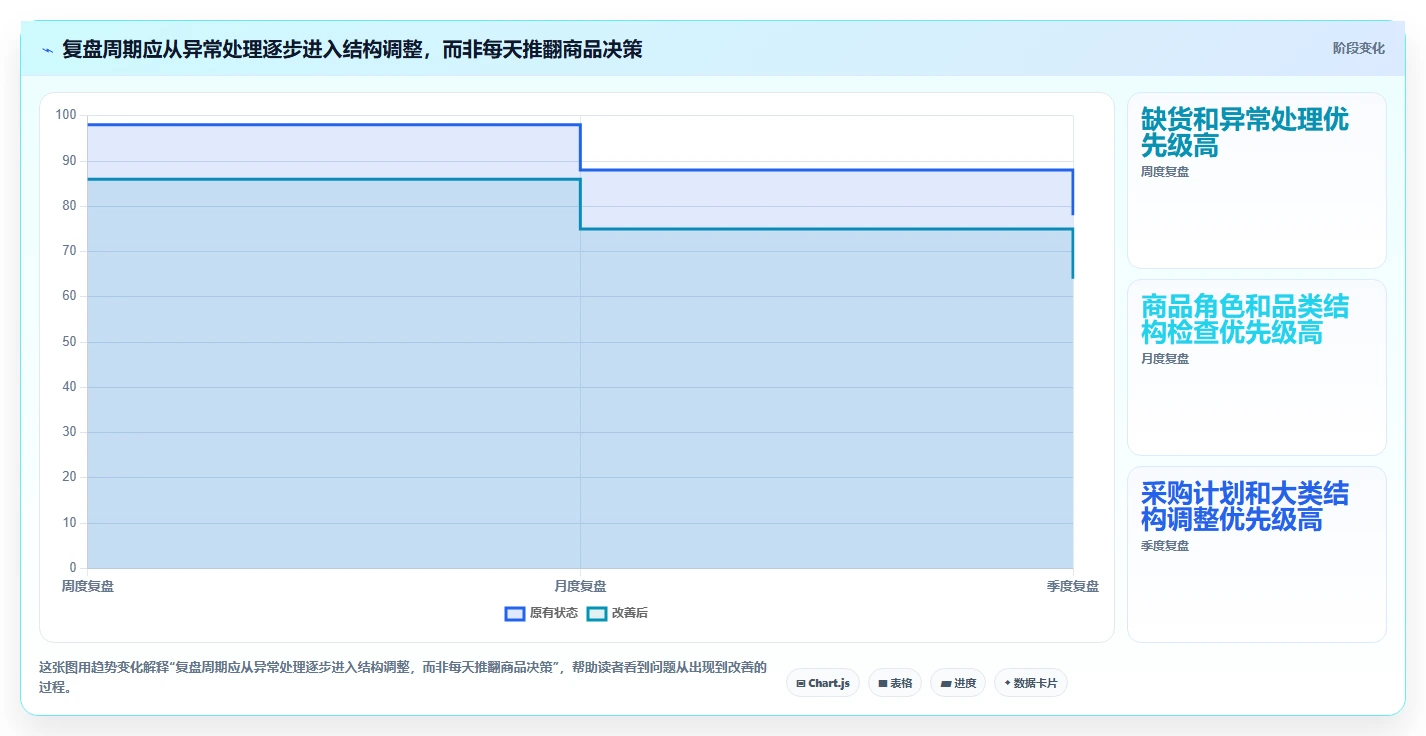Click the teal 改善后 step at 75
Viewport: 1426px width, 736px height.
pyautogui.click(x=827, y=229)
